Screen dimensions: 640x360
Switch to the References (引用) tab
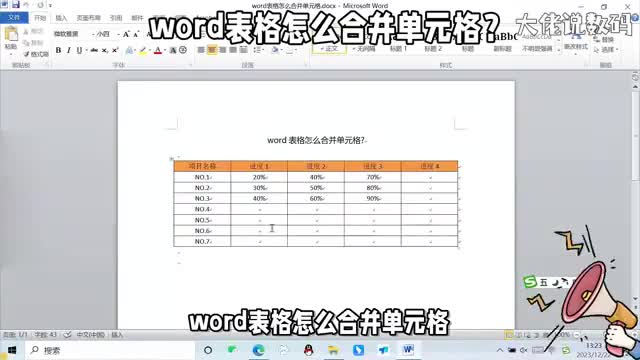[116, 18]
